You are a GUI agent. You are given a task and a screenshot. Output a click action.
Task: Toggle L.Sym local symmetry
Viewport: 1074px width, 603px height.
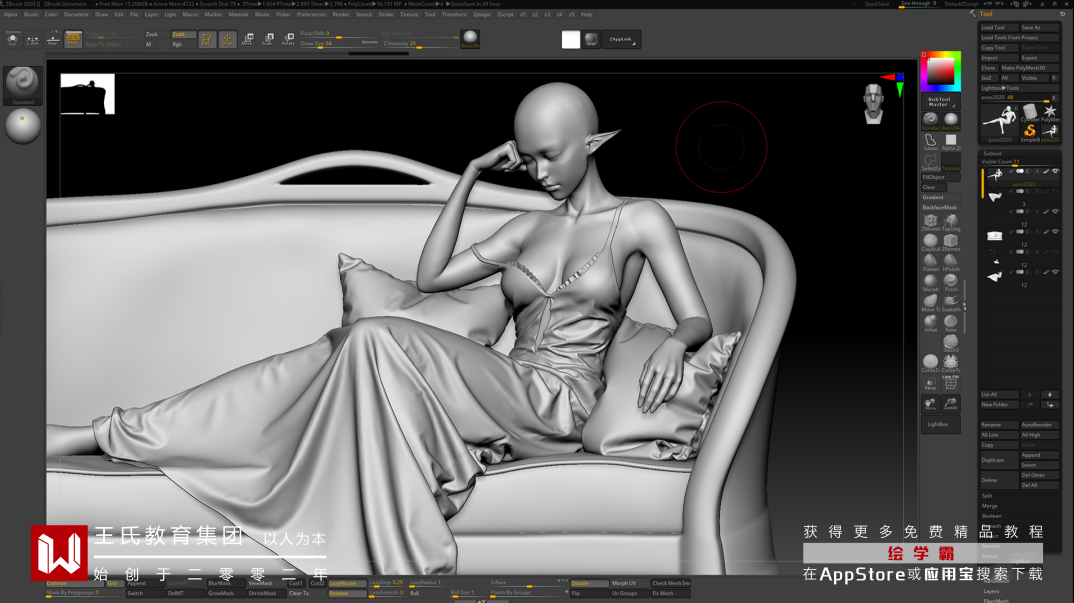click(x=32, y=39)
